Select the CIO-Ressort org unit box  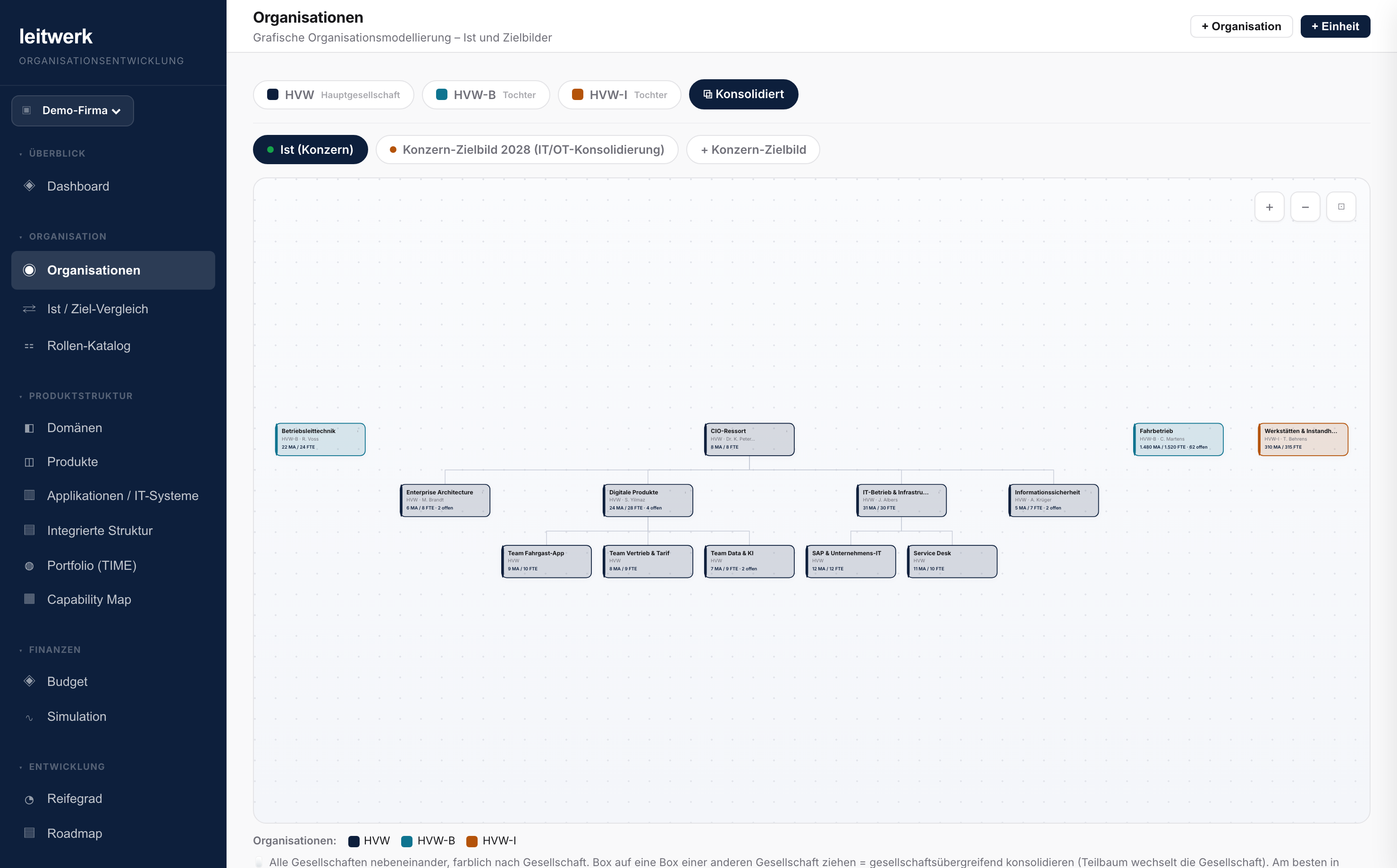tap(749, 439)
